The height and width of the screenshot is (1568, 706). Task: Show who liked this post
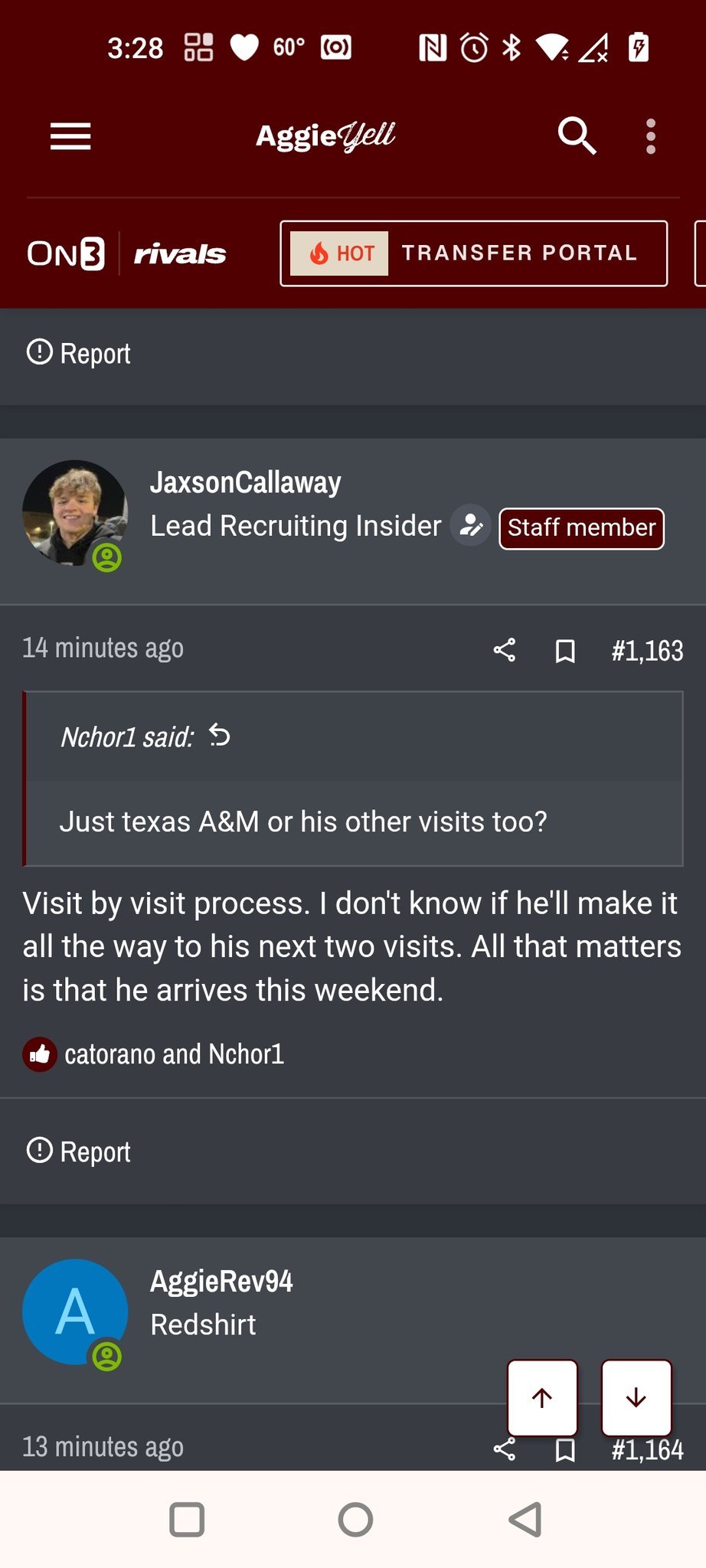coord(174,1054)
